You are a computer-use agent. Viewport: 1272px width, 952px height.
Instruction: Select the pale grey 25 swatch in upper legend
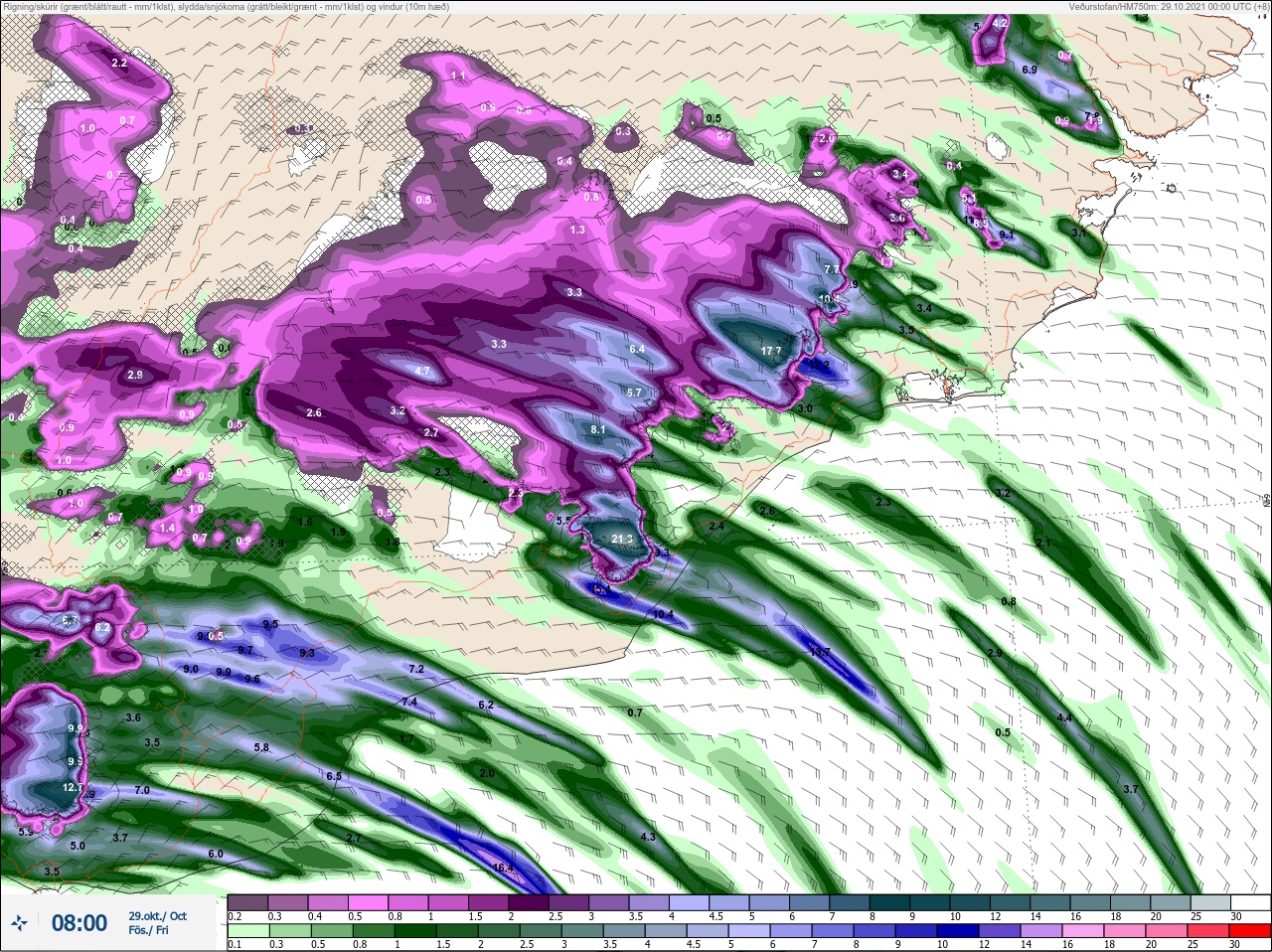tap(1210, 902)
